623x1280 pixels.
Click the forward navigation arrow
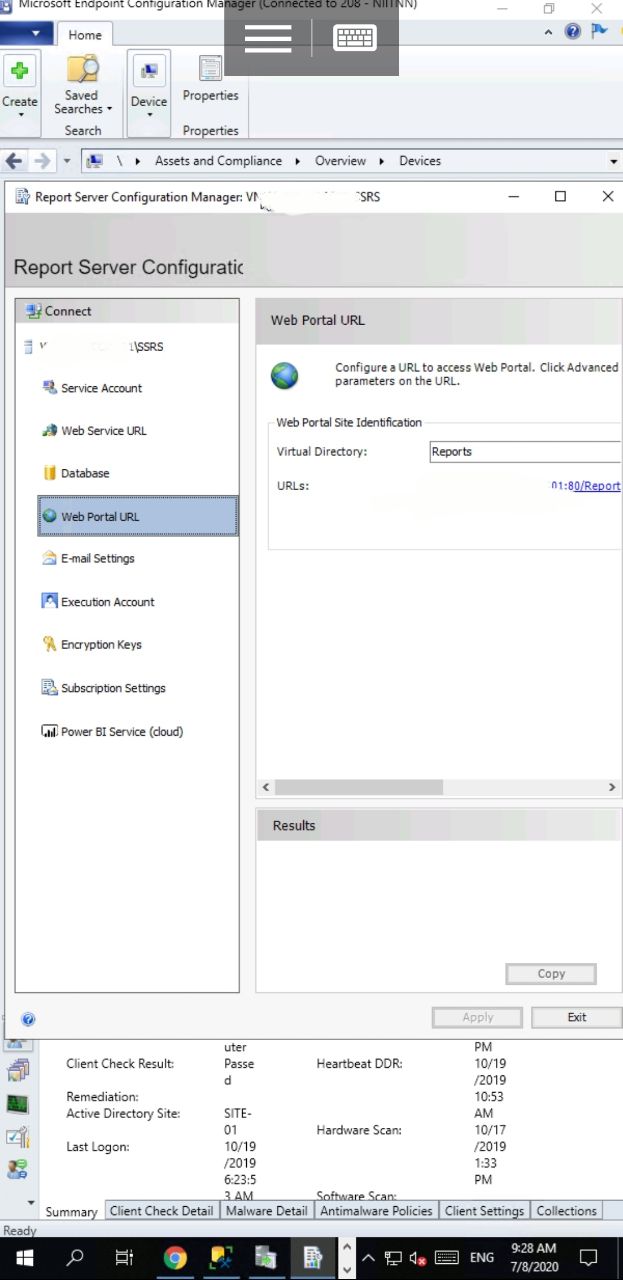click(x=42, y=161)
